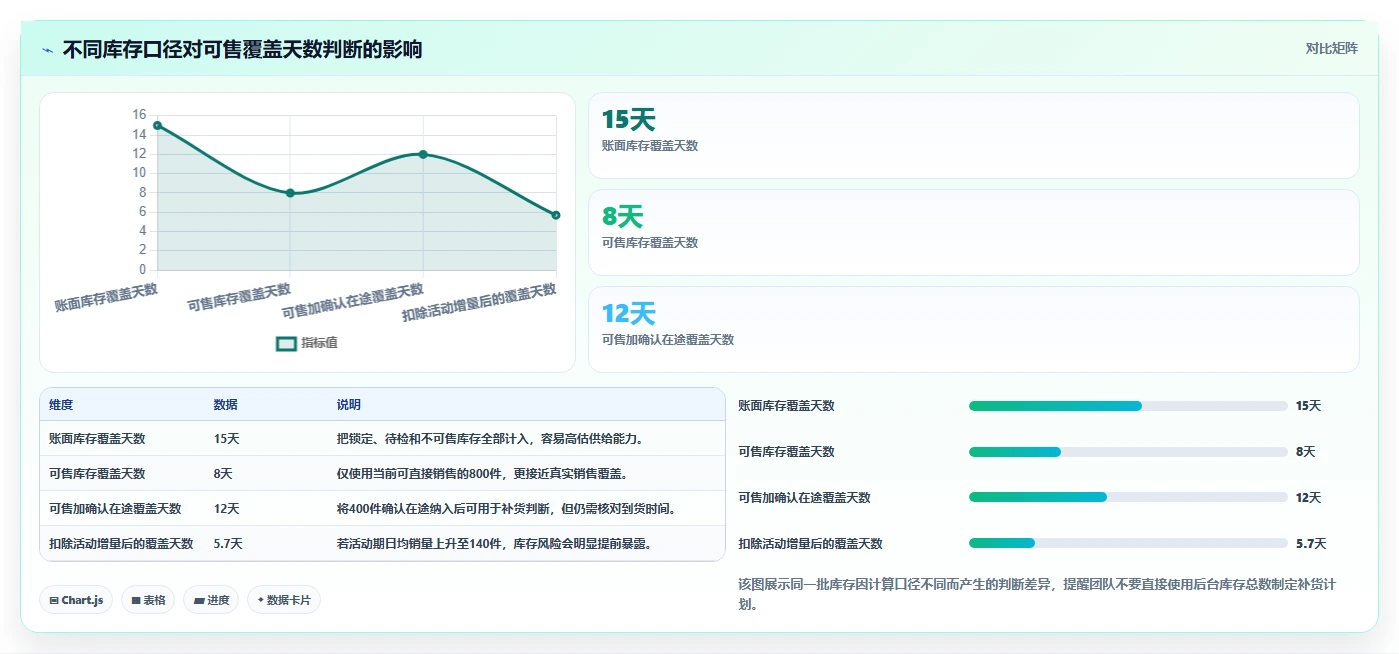Click the 维度 column header
Viewport: 1399px width, 654px height.
[61, 405]
